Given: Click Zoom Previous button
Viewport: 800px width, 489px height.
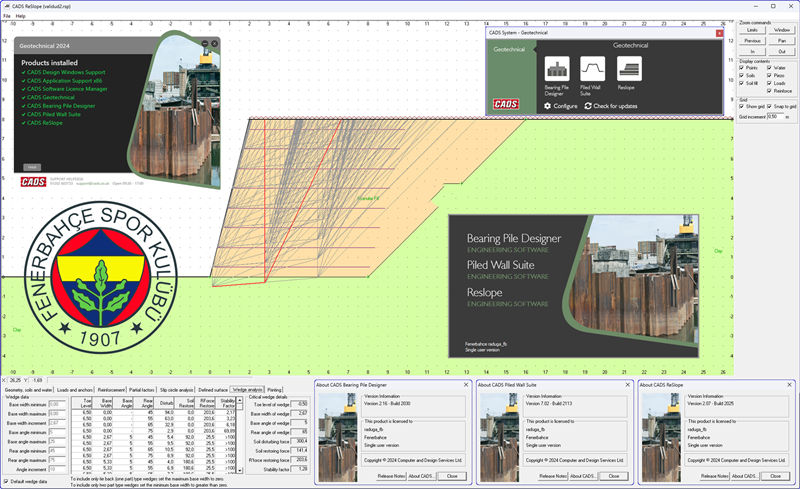Looking at the screenshot, I should tap(752, 41).
